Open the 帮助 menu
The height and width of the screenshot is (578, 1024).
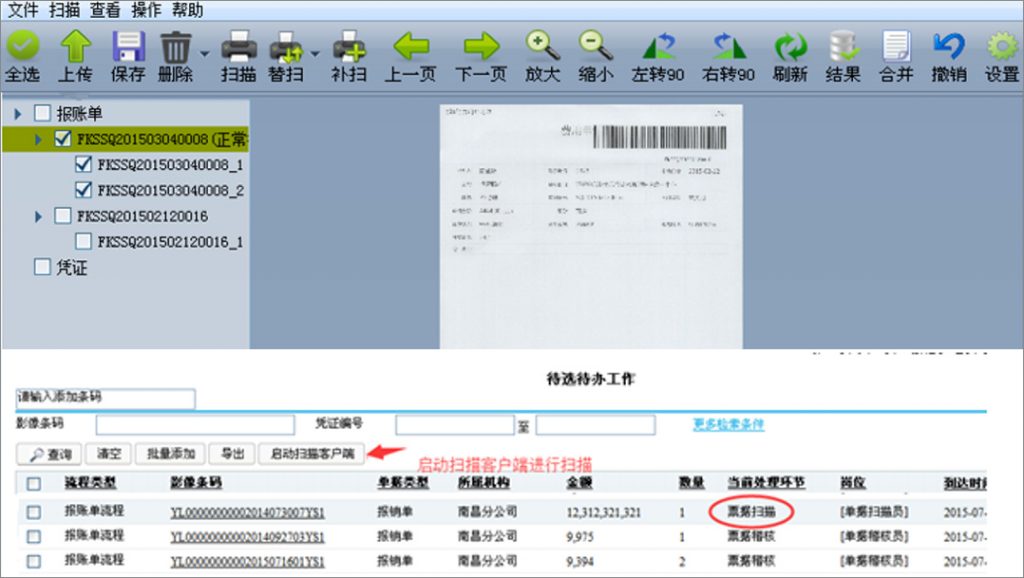[x=187, y=11]
